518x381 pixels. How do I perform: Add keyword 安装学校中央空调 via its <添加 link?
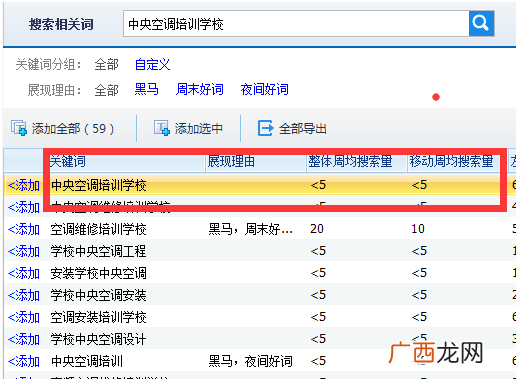point(24,273)
